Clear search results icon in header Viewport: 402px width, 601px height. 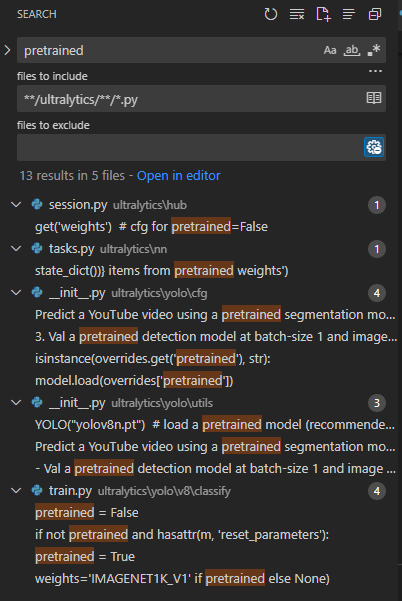coord(297,14)
